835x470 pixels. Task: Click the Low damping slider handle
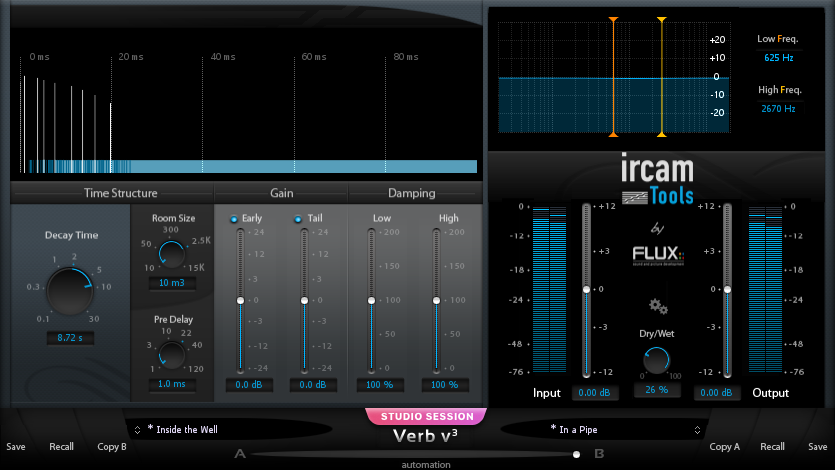pos(371,301)
